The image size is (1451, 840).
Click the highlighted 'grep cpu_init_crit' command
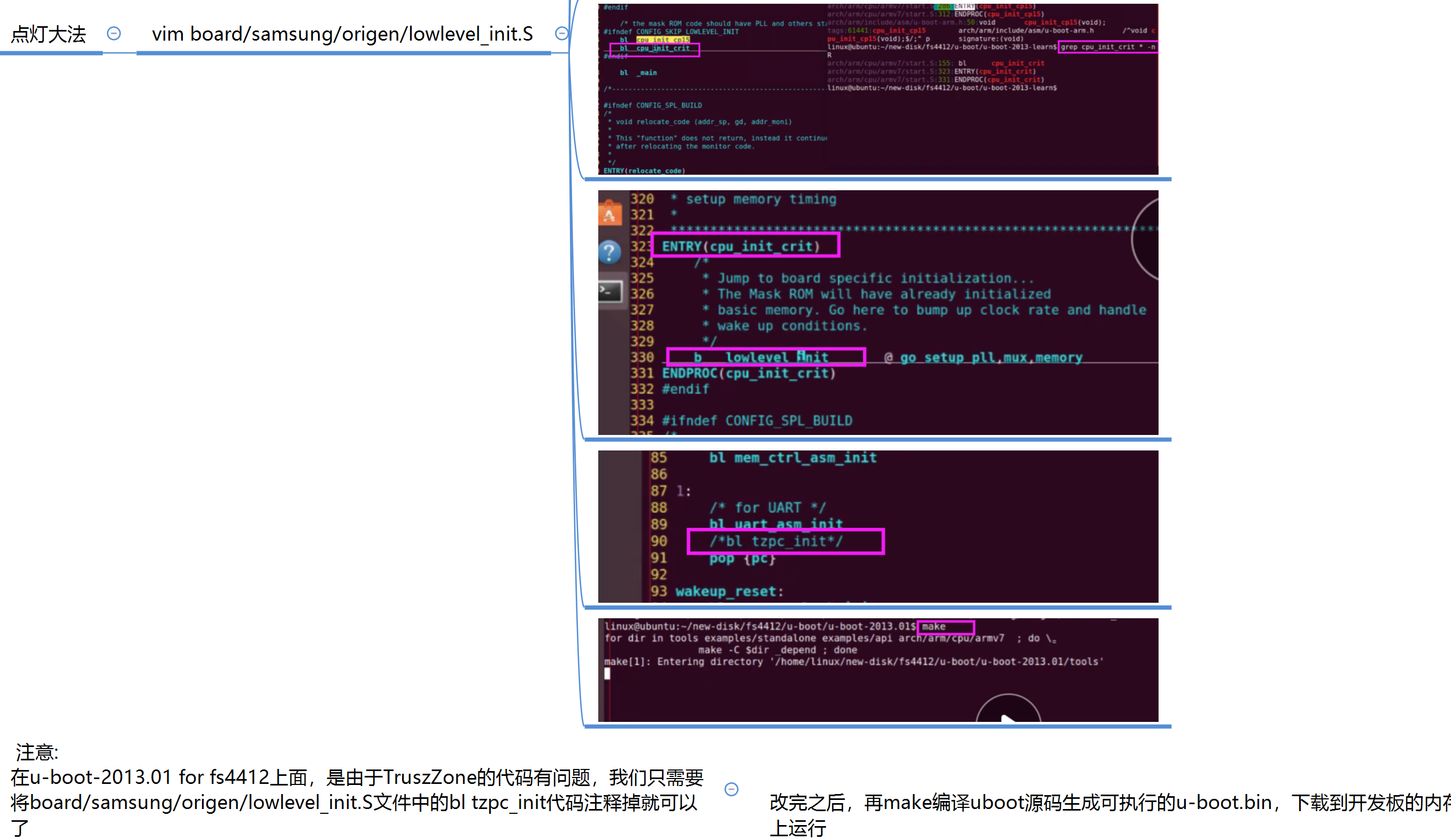coord(1107,47)
